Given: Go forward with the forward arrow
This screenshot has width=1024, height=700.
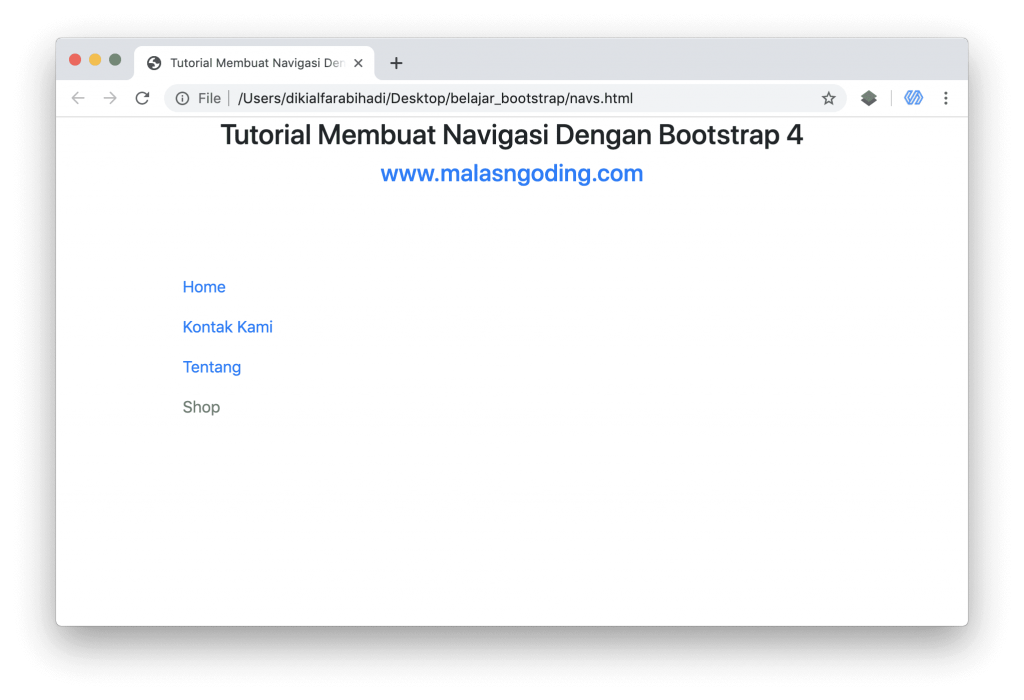Looking at the screenshot, I should tap(110, 98).
